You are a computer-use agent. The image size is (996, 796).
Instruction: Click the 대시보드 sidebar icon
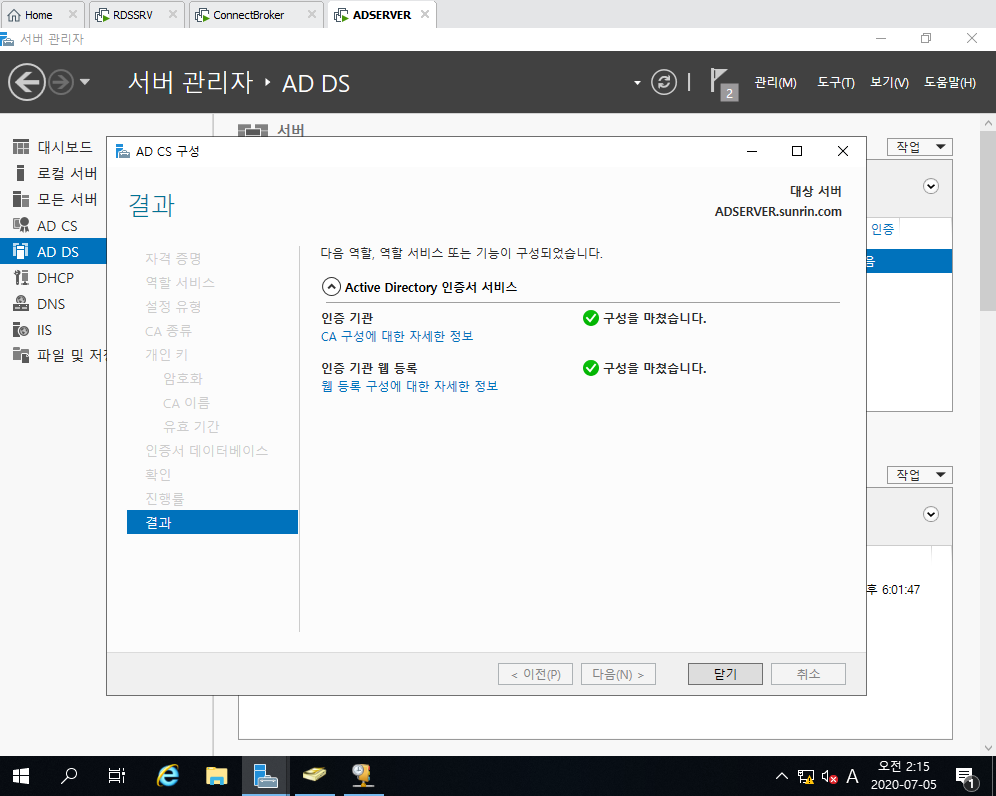point(21,147)
